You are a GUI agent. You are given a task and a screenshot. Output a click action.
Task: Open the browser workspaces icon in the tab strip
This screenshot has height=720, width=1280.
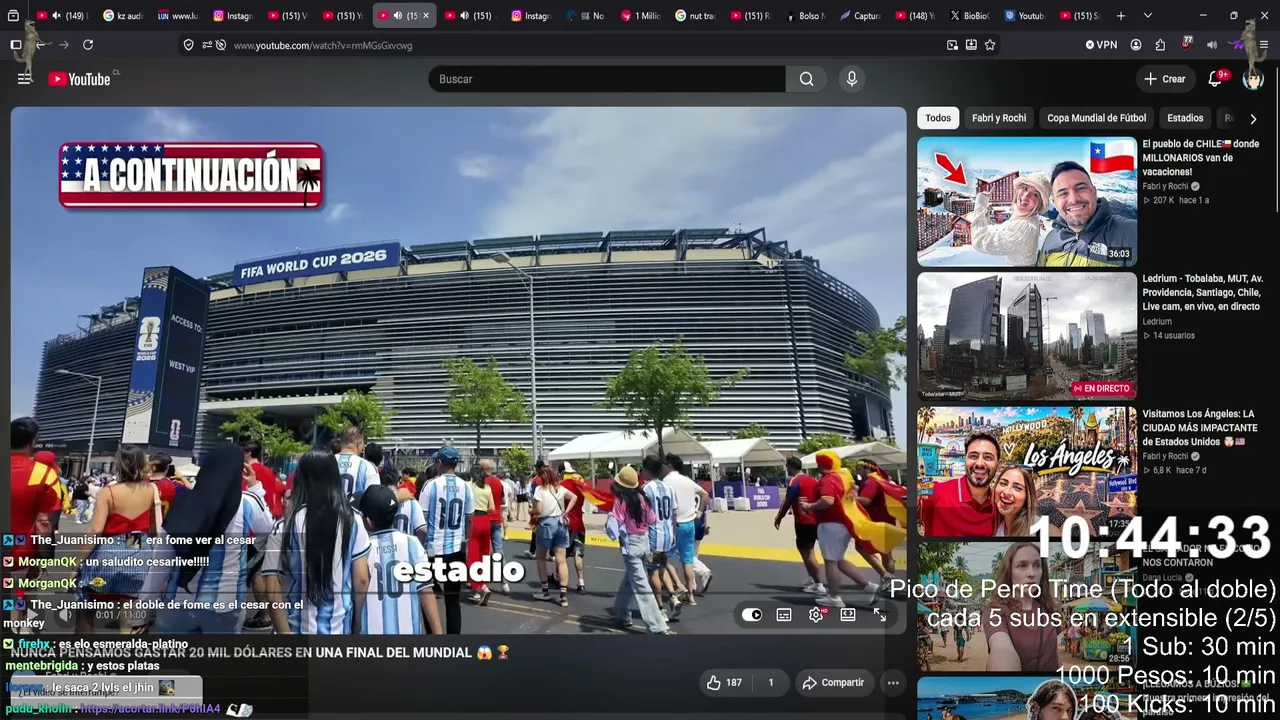tap(13, 16)
